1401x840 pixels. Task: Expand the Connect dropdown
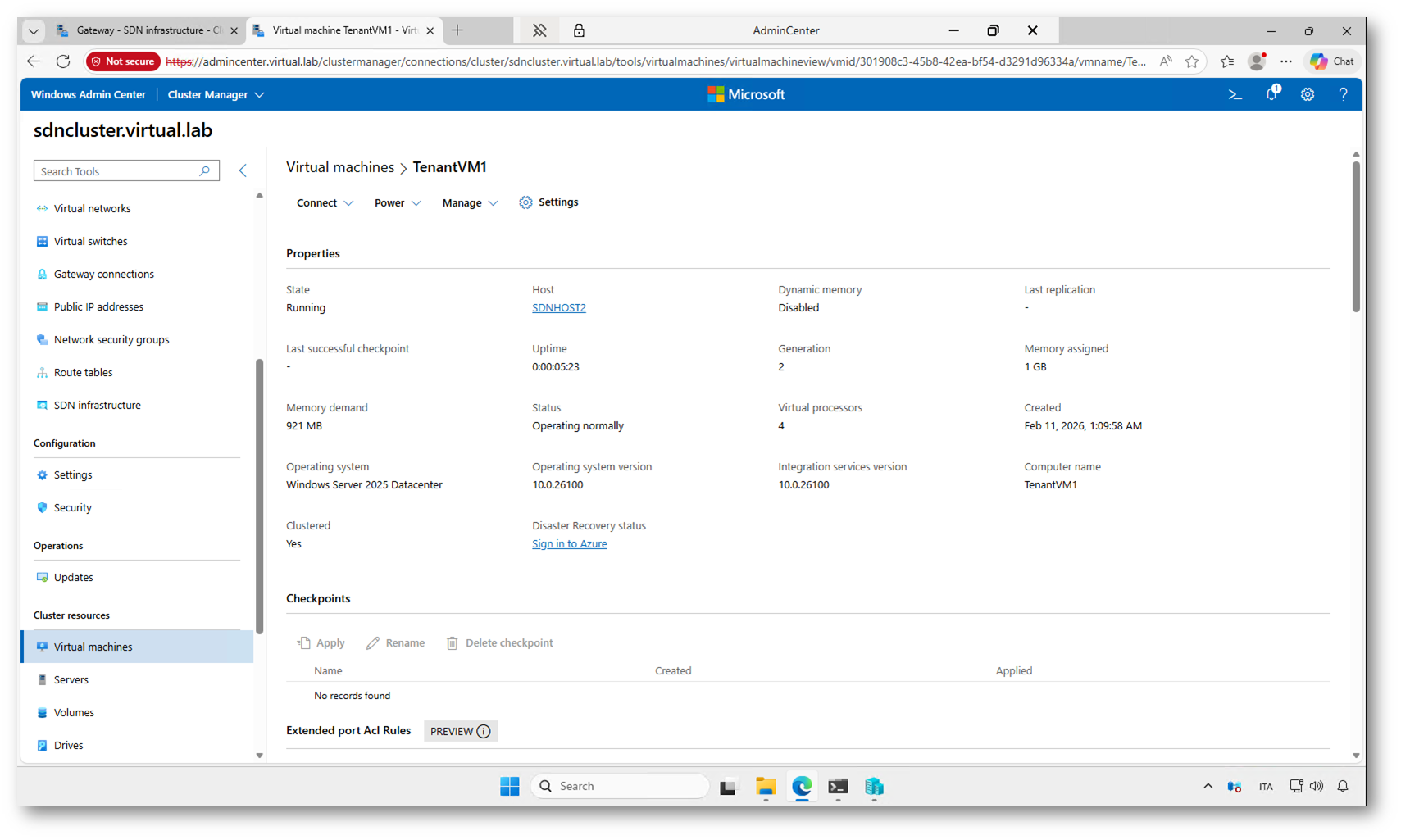(x=325, y=203)
